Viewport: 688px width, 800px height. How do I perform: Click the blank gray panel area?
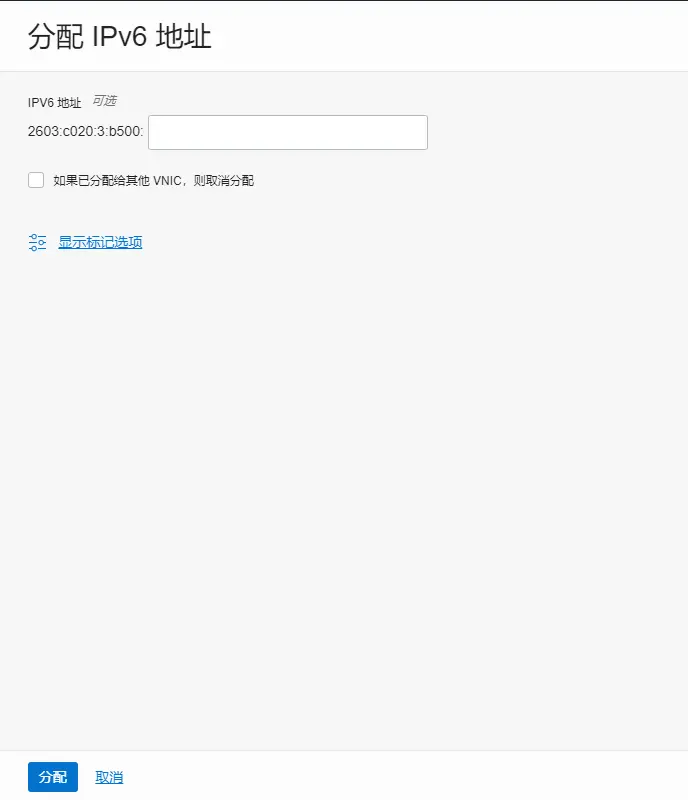(344, 485)
